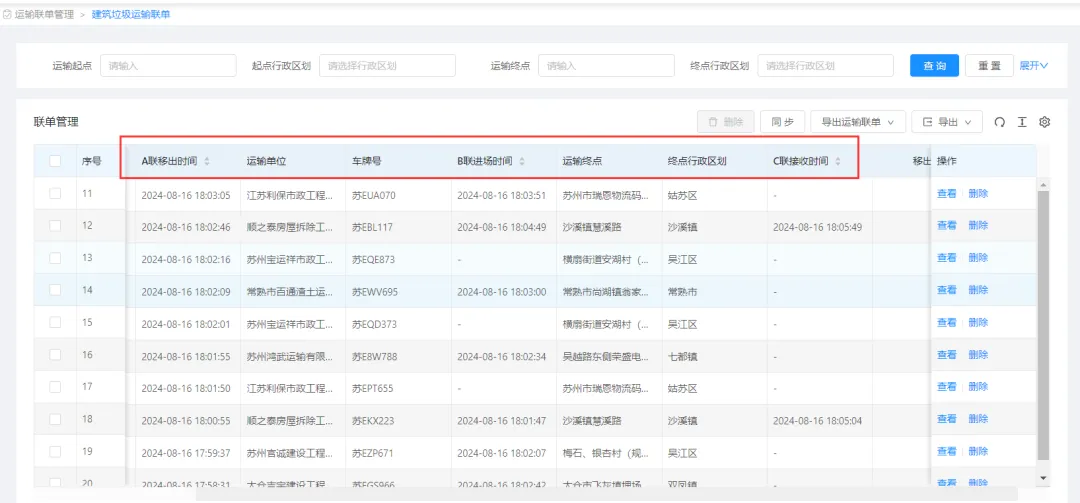This screenshot has width=1080, height=503.
Task: Click the greyed-out 删除 trash button
Action: pyautogui.click(x=725, y=122)
